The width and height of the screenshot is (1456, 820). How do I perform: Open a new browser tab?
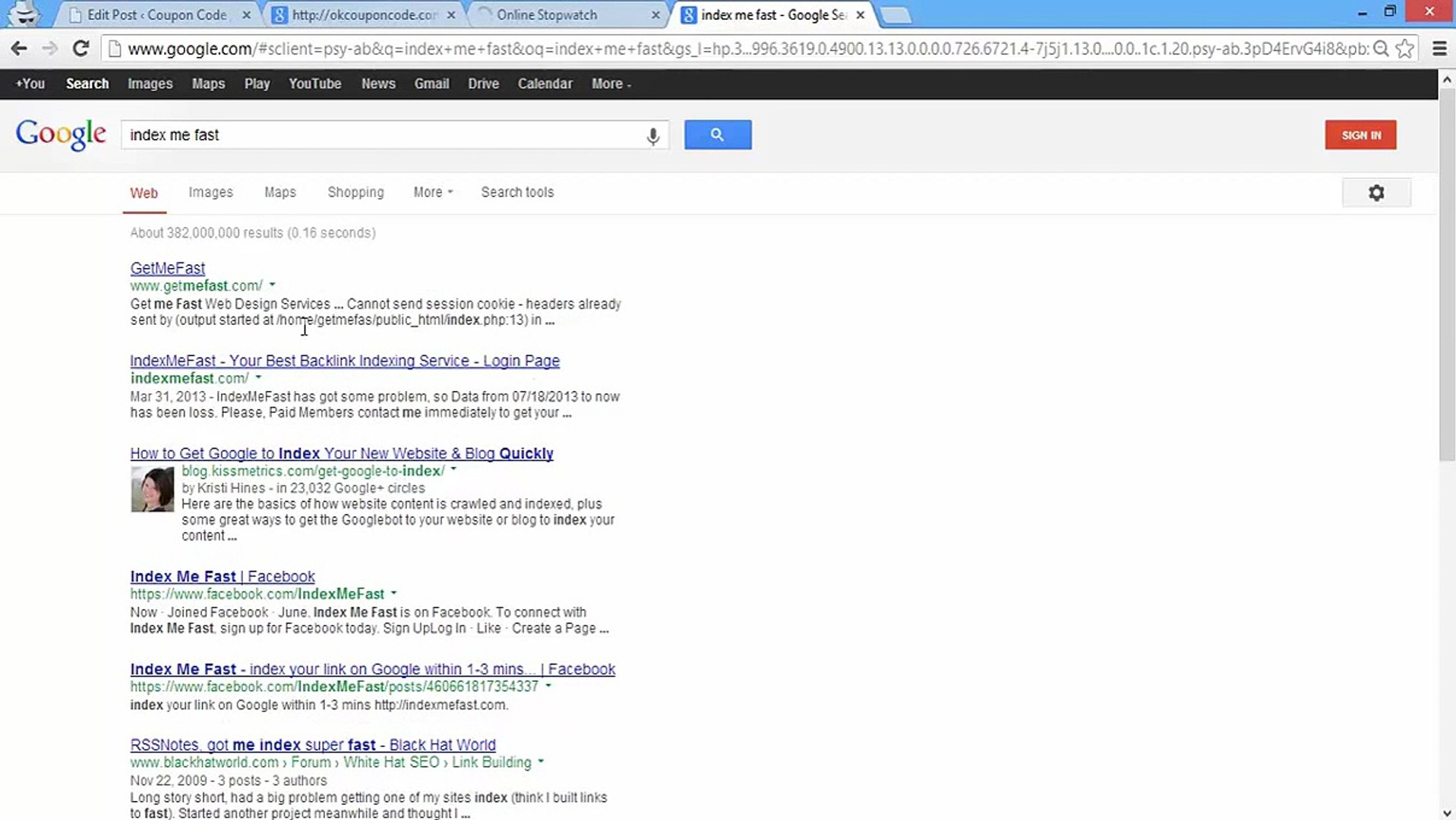coord(896,15)
